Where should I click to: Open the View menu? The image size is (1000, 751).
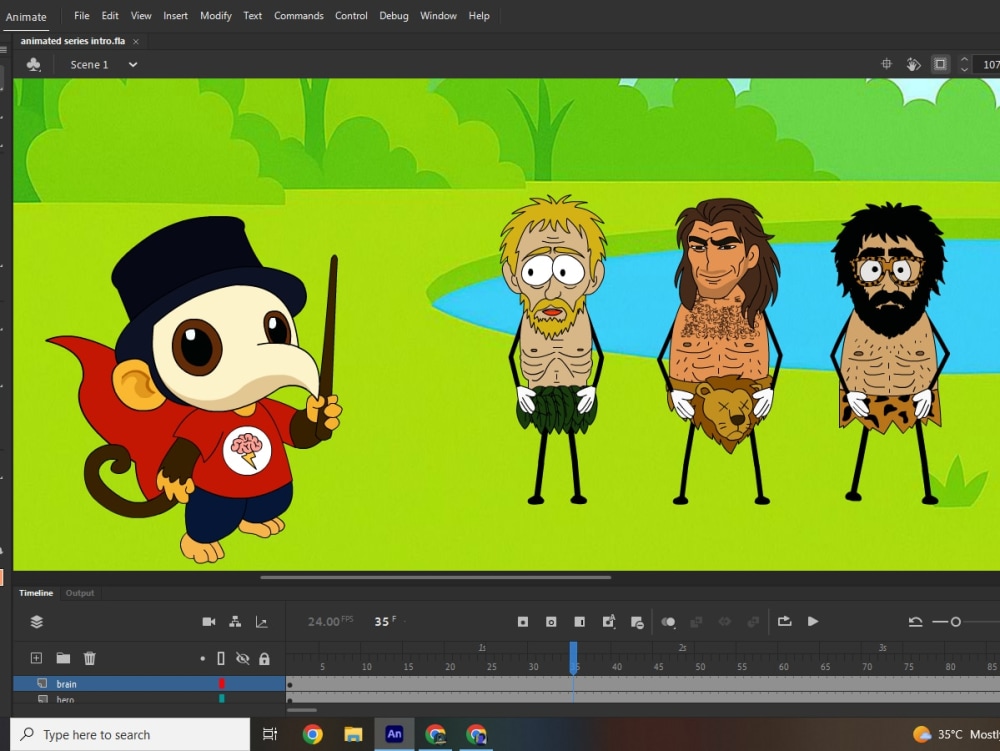(141, 15)
